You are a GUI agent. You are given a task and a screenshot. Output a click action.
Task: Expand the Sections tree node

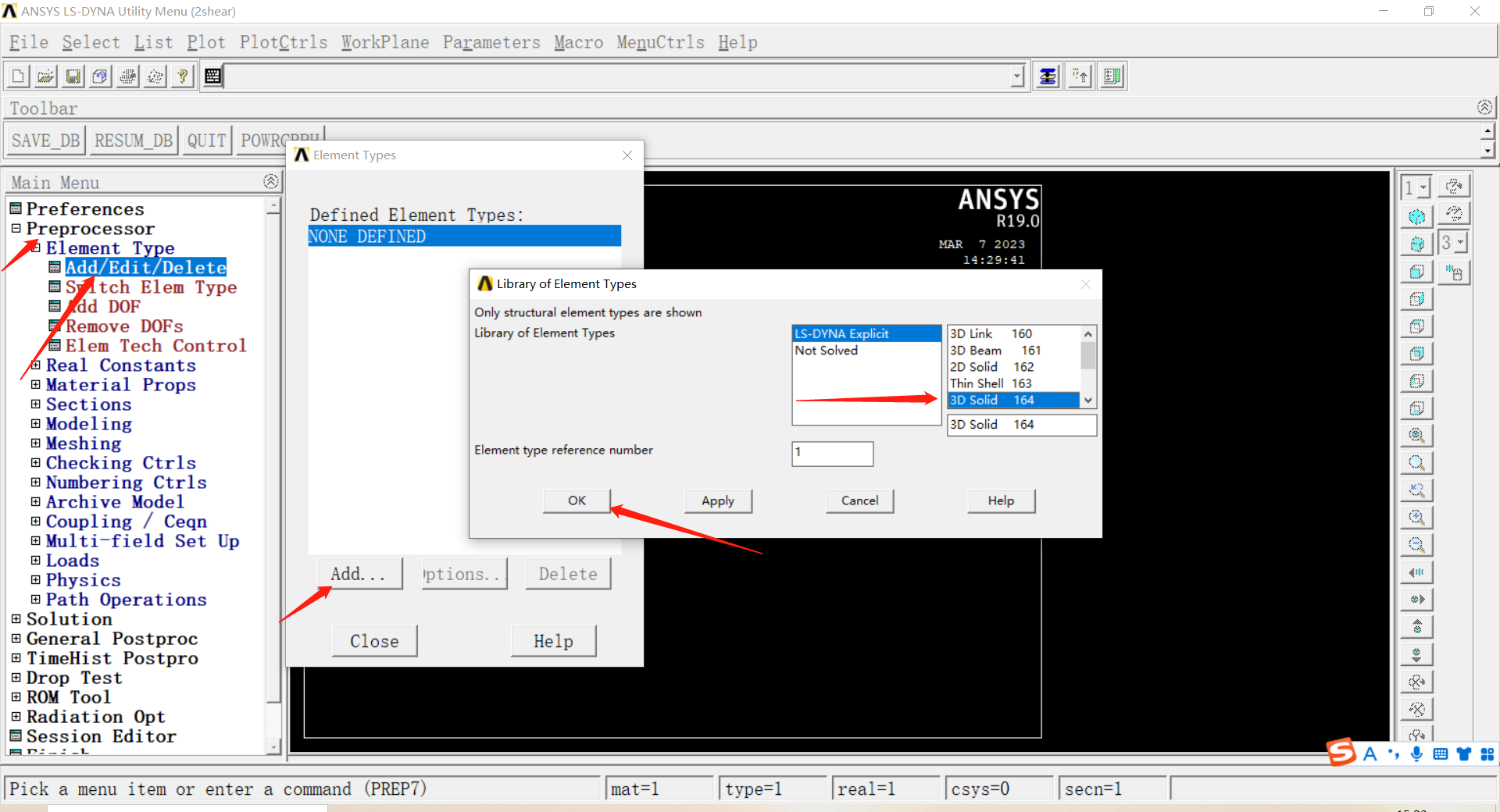pyautogui.click(x=35, y=404)
